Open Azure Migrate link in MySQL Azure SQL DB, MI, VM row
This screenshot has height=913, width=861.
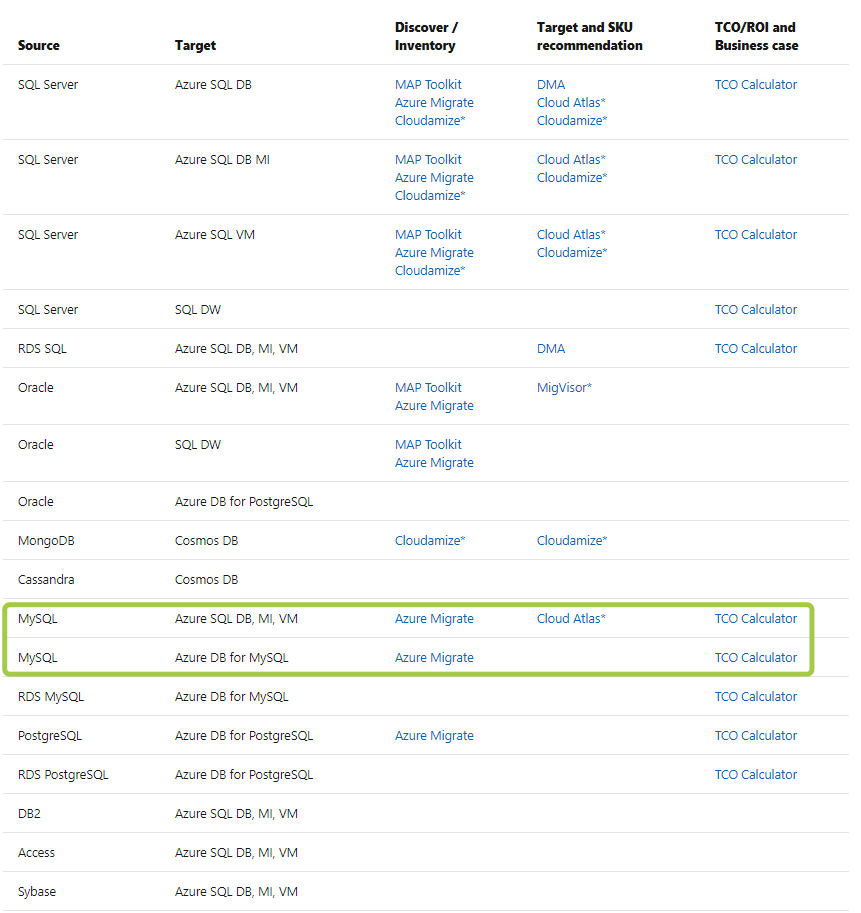pyautogui.click(x=434, y=619)
